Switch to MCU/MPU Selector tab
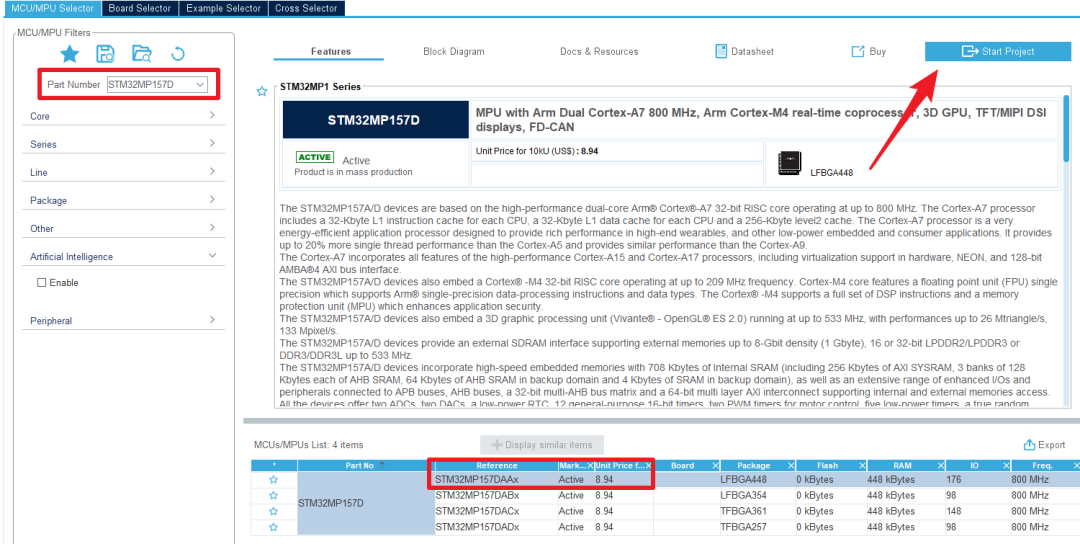The height and width of the screenshot is (544, 1080). 51,8
